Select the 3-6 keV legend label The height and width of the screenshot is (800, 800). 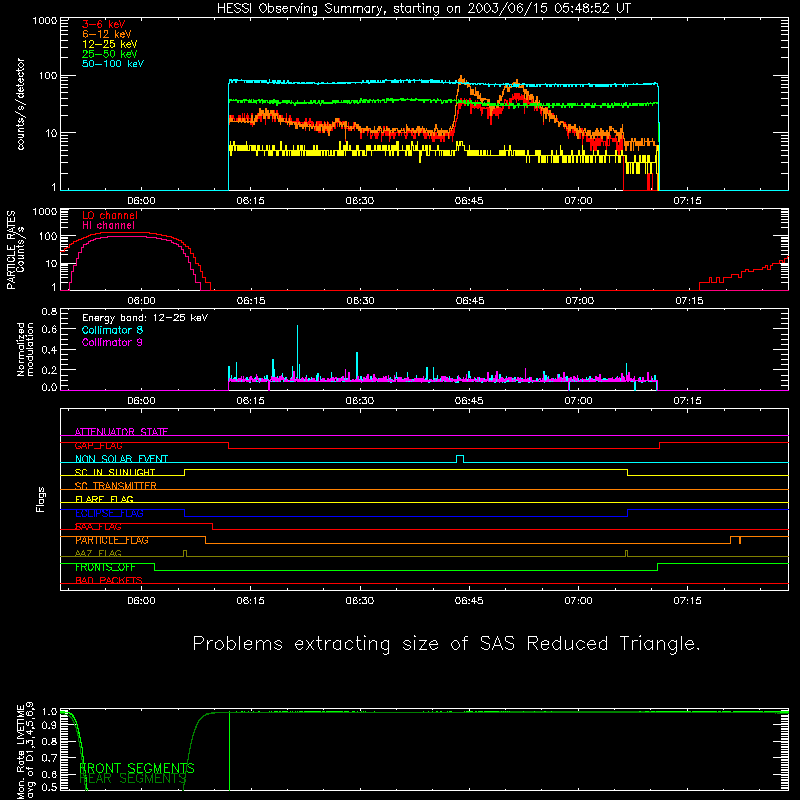pyautogui.click(x=103, y=24)
